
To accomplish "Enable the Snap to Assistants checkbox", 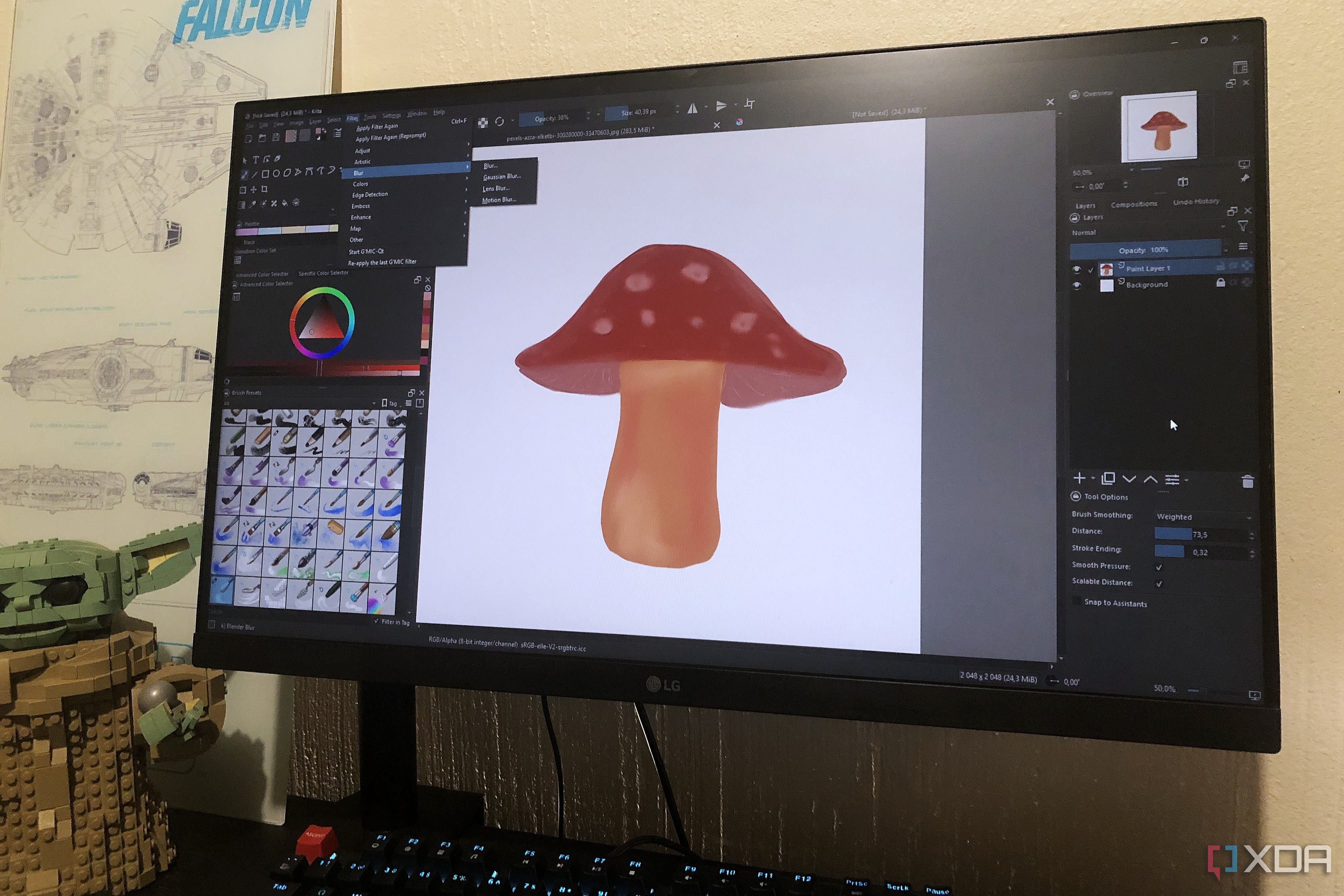I will click(1077, 601).
